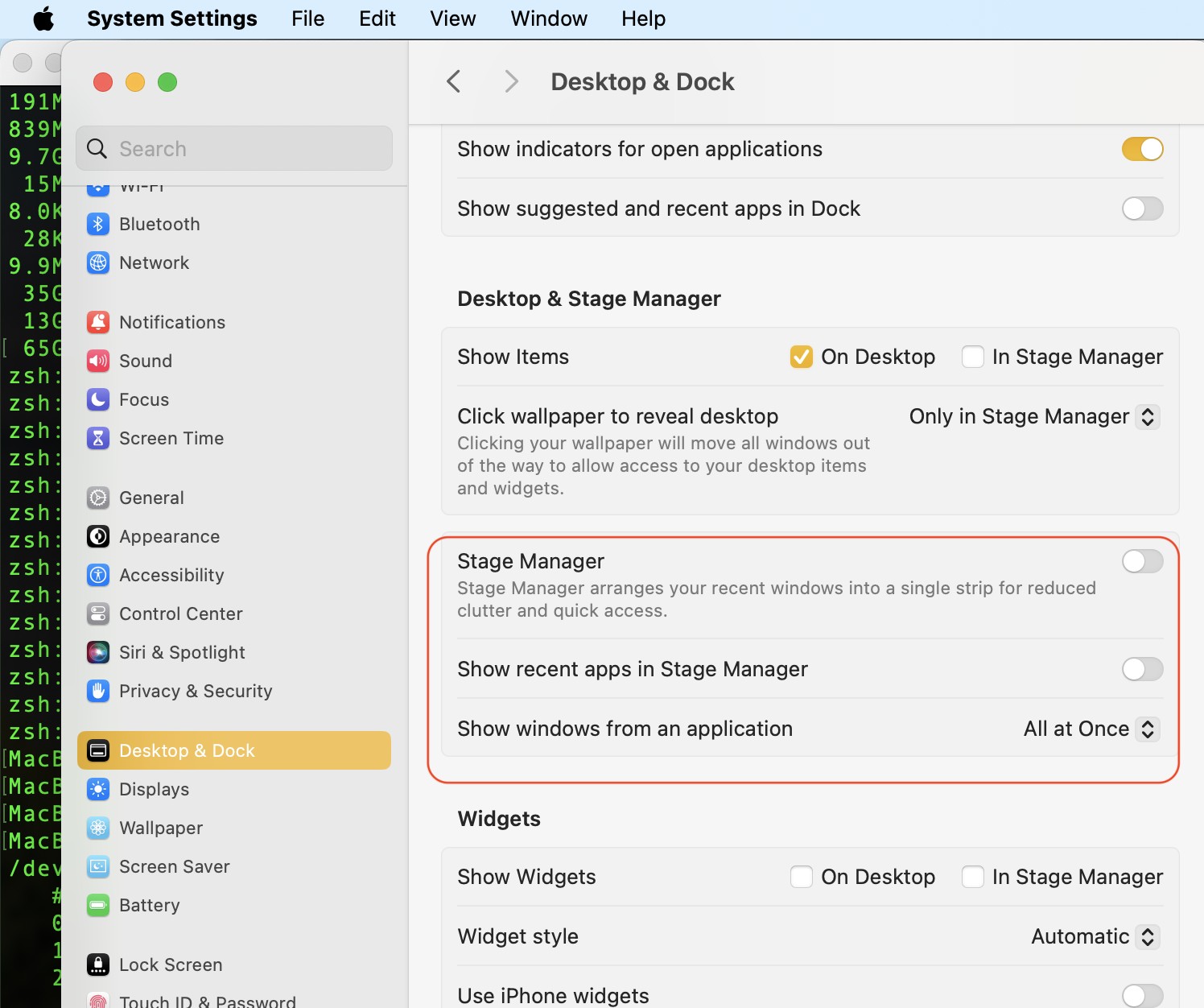Turn off indicators for open applications
Viewport: 1204px width, 1008px height.
tap(1143, 149)
